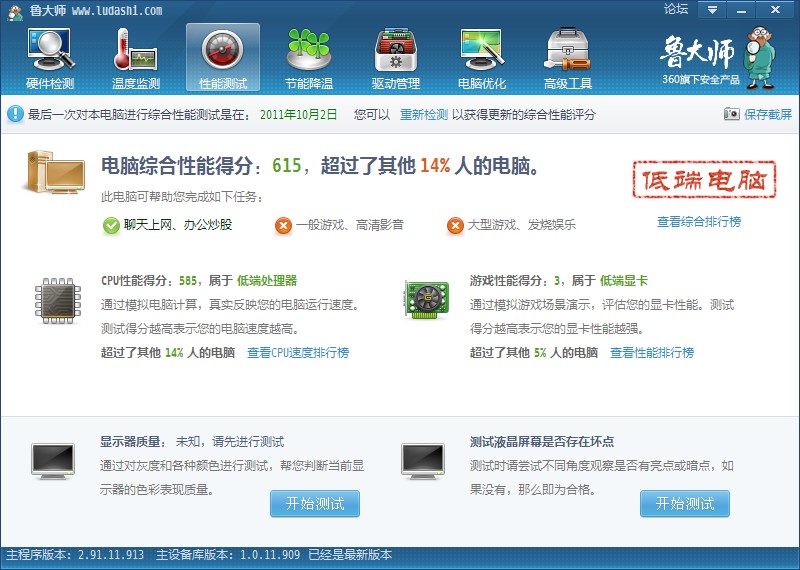This screenshot has height=570, width=800.
Task: Open the 查看综合排行榜 link
Action: coord(699,221)
